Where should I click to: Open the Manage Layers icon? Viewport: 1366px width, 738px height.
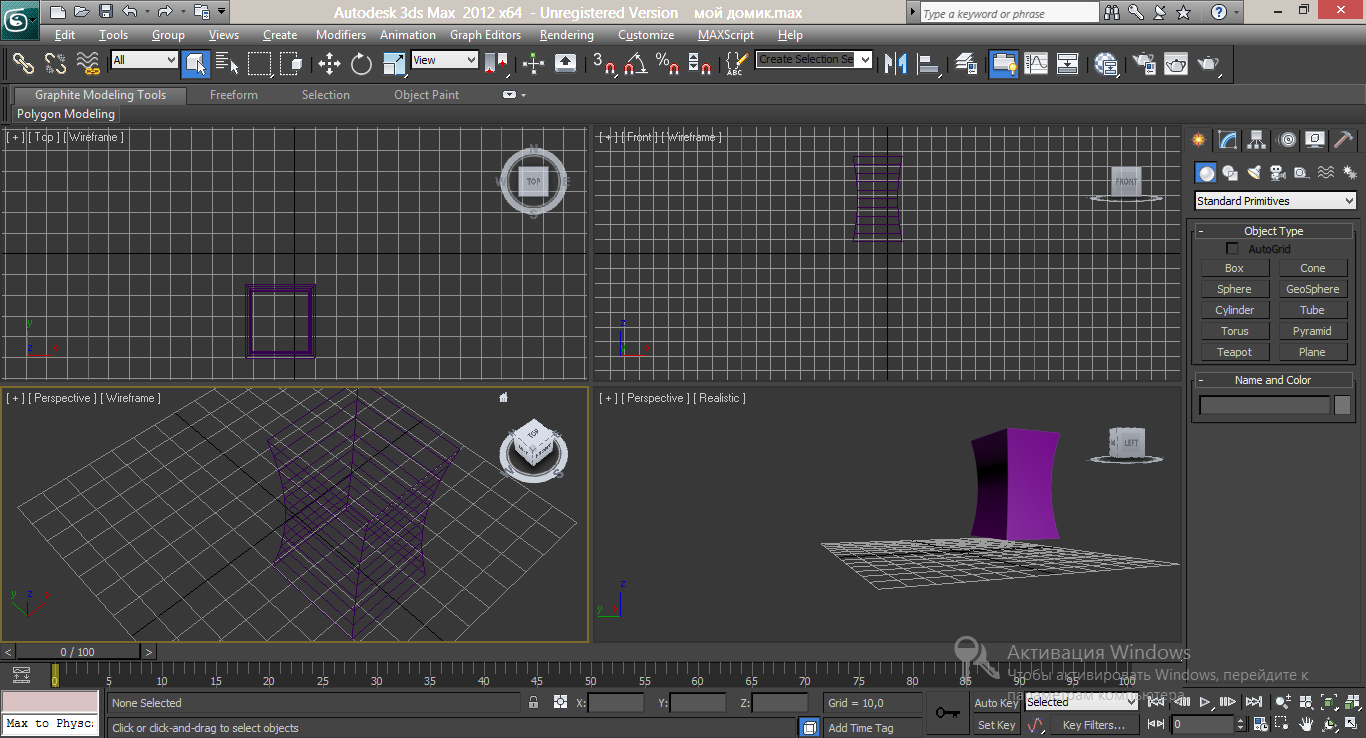coord(966,64)
